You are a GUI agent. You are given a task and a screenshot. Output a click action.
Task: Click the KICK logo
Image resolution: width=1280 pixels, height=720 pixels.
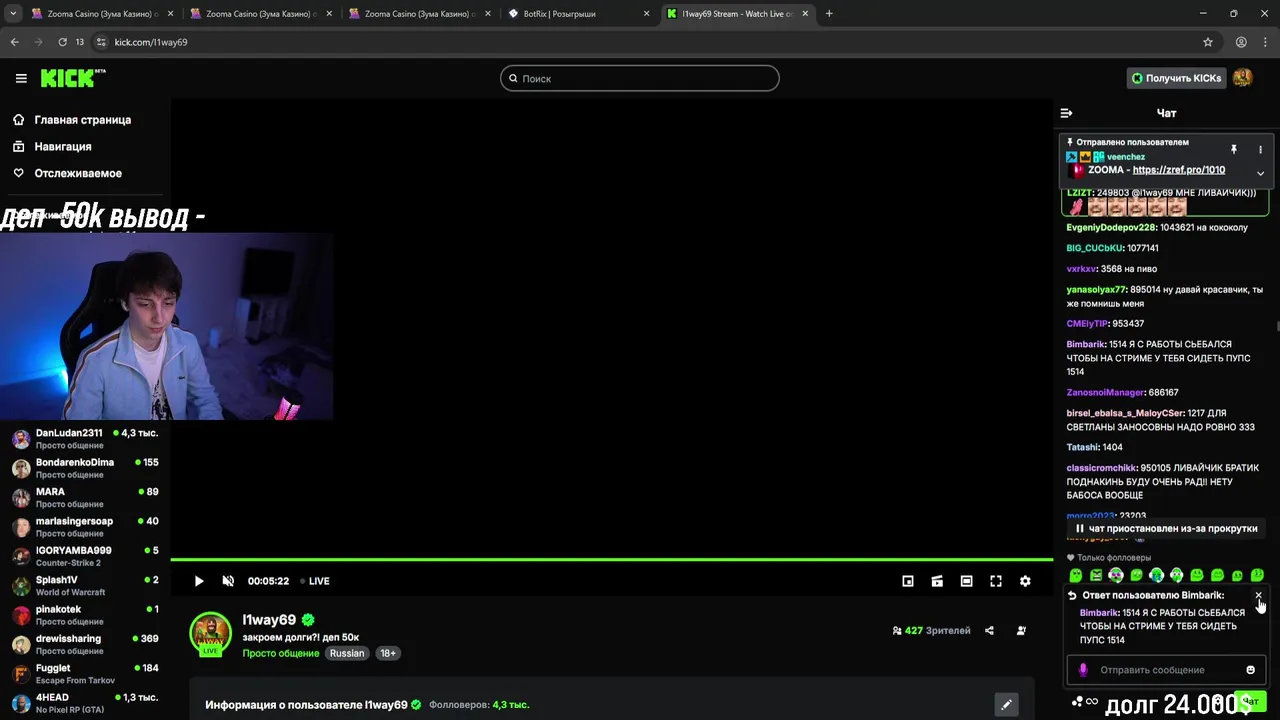pyautogui.click(x=72, y=78)
